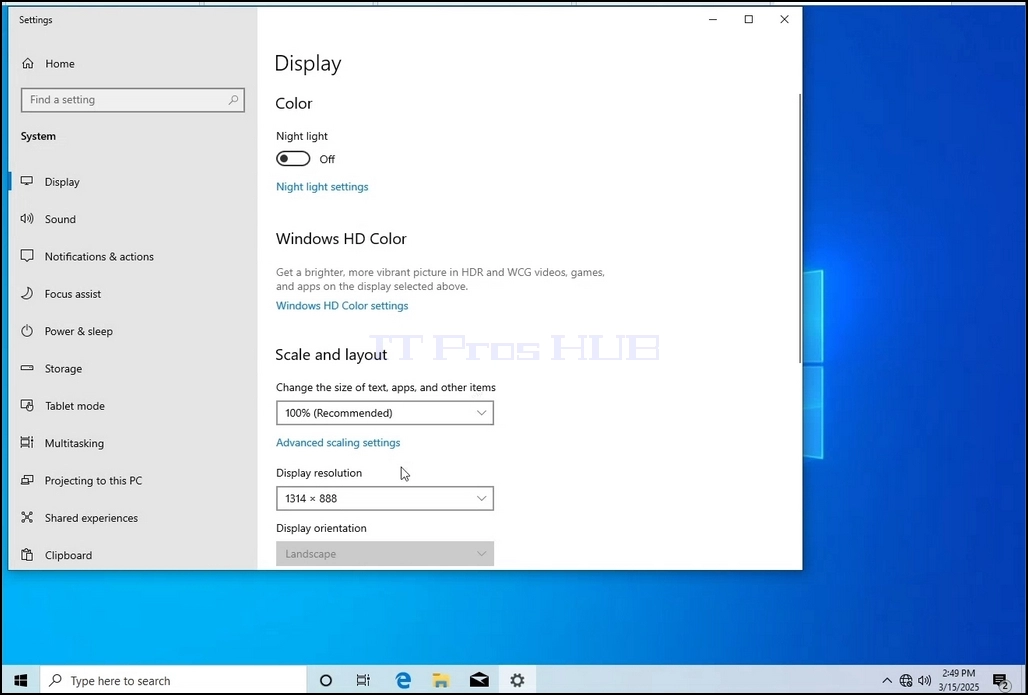Show hidden tray icons chevron
This screenshot has width=1028, height=695.
point(887,681)
